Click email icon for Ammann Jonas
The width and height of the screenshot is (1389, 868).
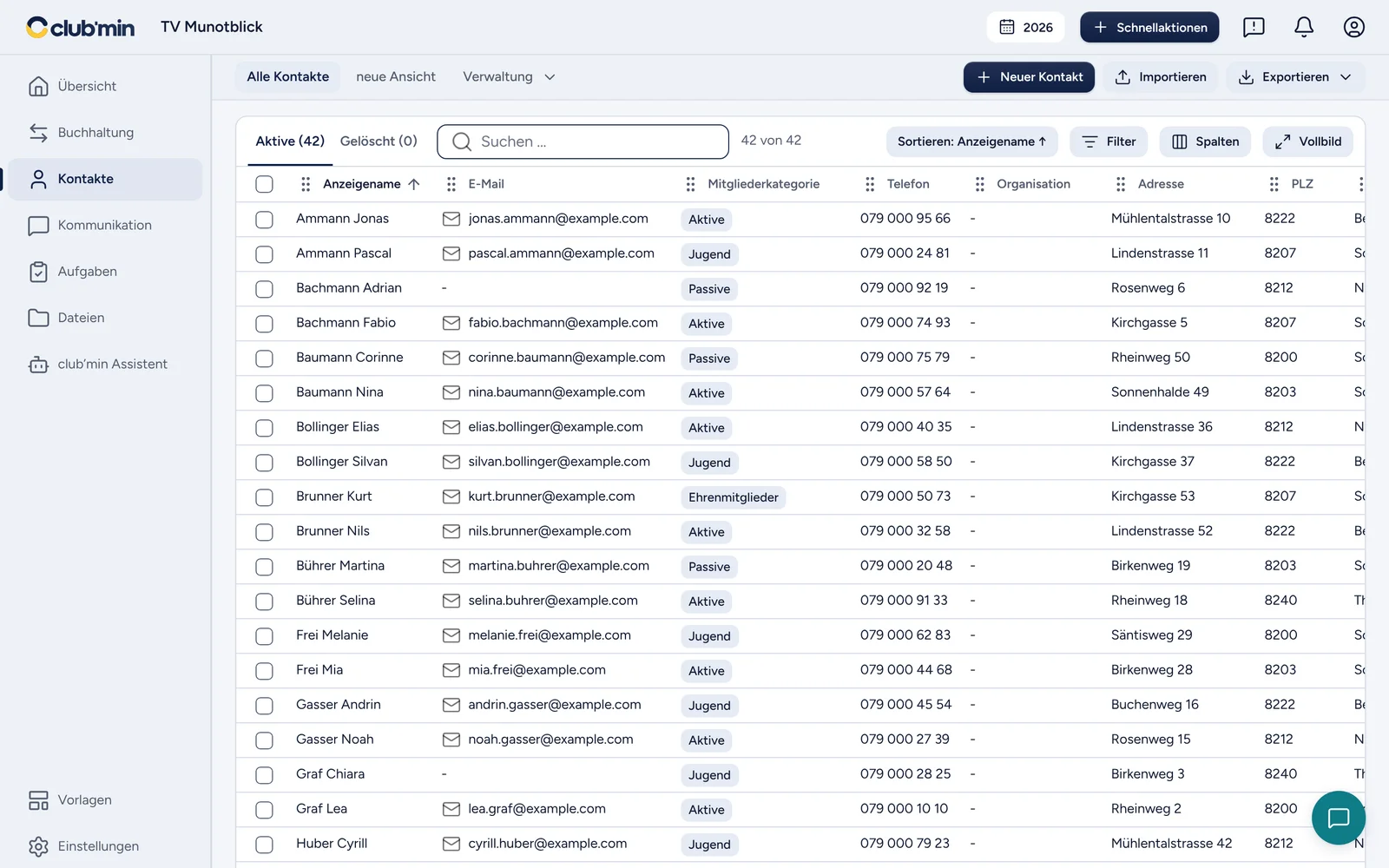[451, 219]
